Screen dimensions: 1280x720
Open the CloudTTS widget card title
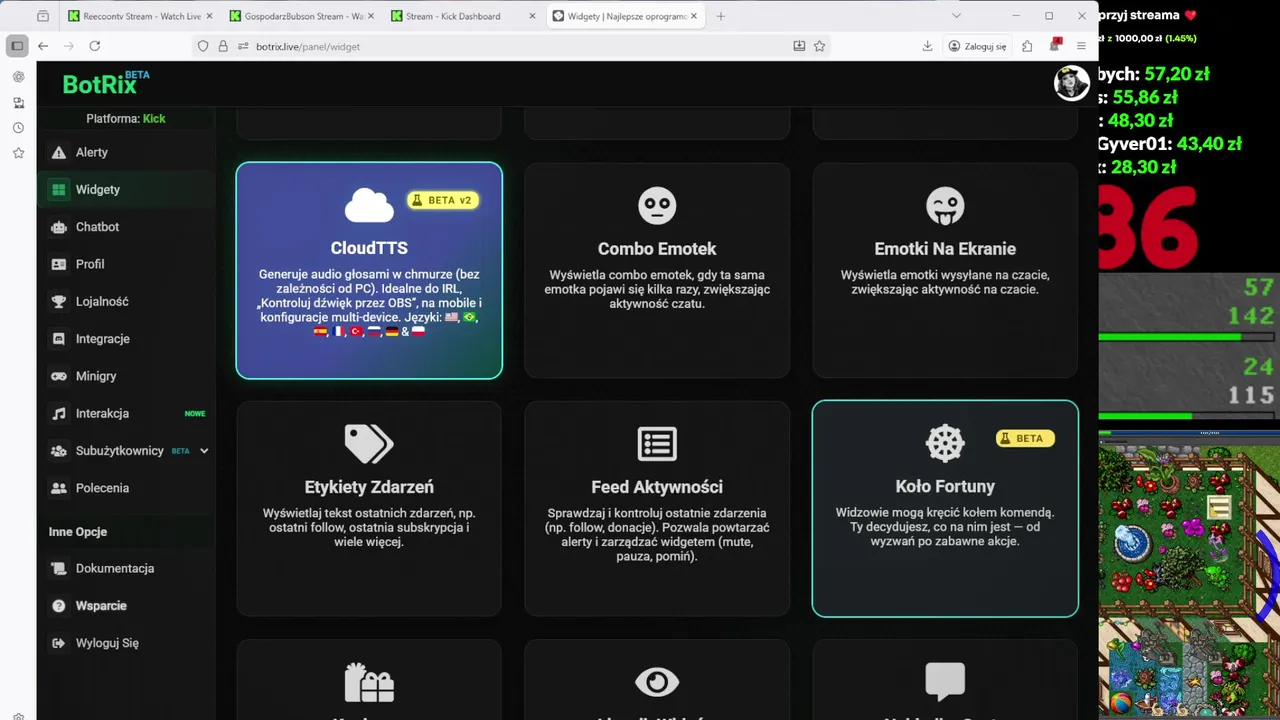click(369, 248)
